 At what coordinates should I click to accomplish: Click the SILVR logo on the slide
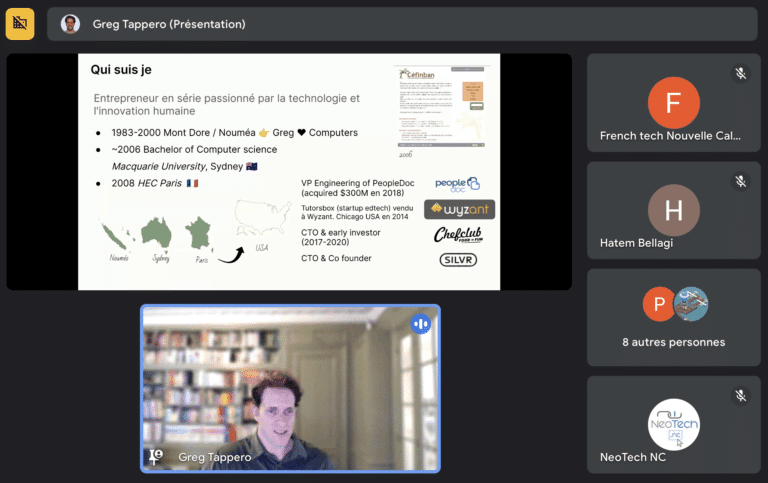coord(458,260)
